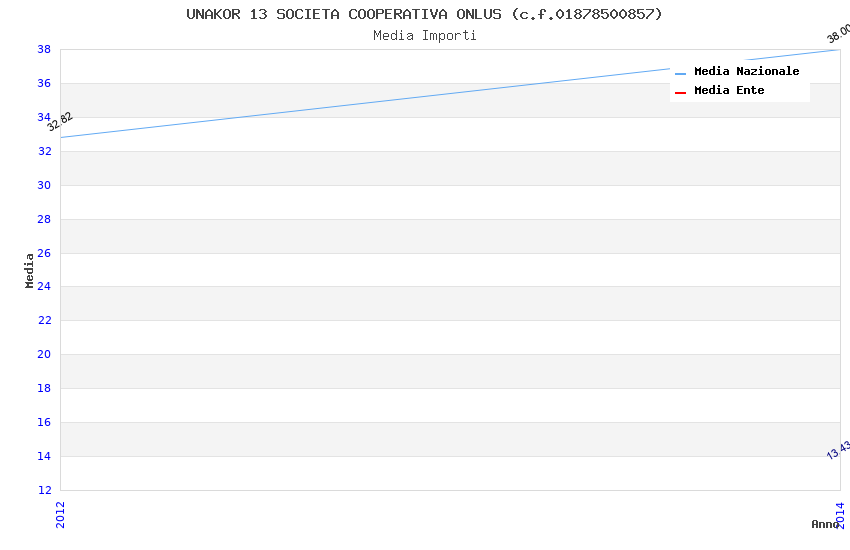This screenshot has height=550, width=850.
Task: Click the 13.43 data point label
Action: click(838, 450)
